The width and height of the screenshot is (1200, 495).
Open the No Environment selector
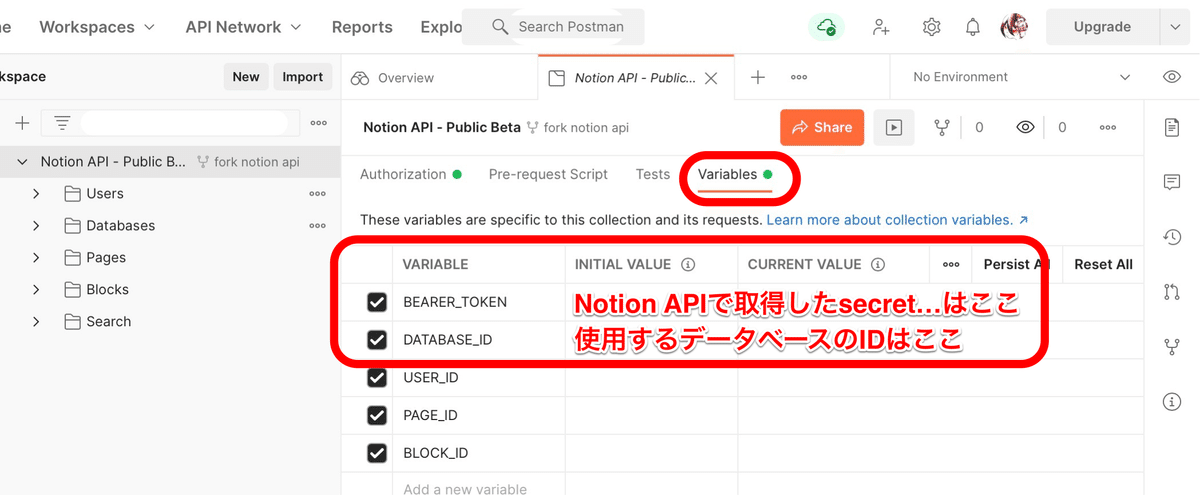(1021, 77)
